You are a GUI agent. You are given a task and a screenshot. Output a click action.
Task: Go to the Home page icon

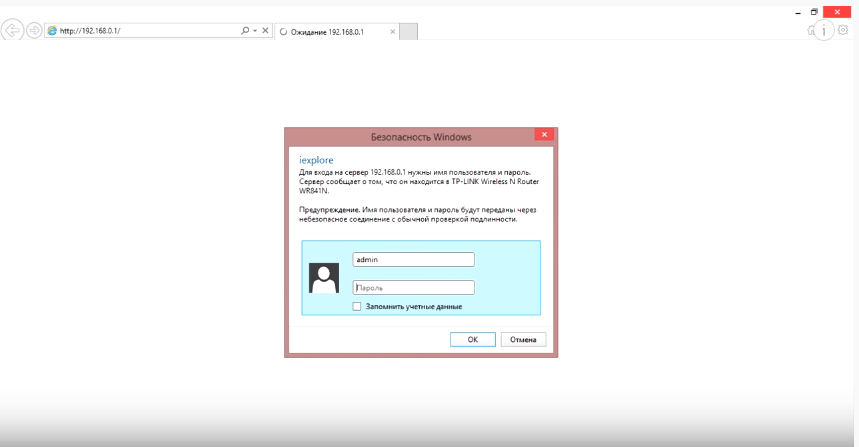pyautogui.click(x=812, y=31)
